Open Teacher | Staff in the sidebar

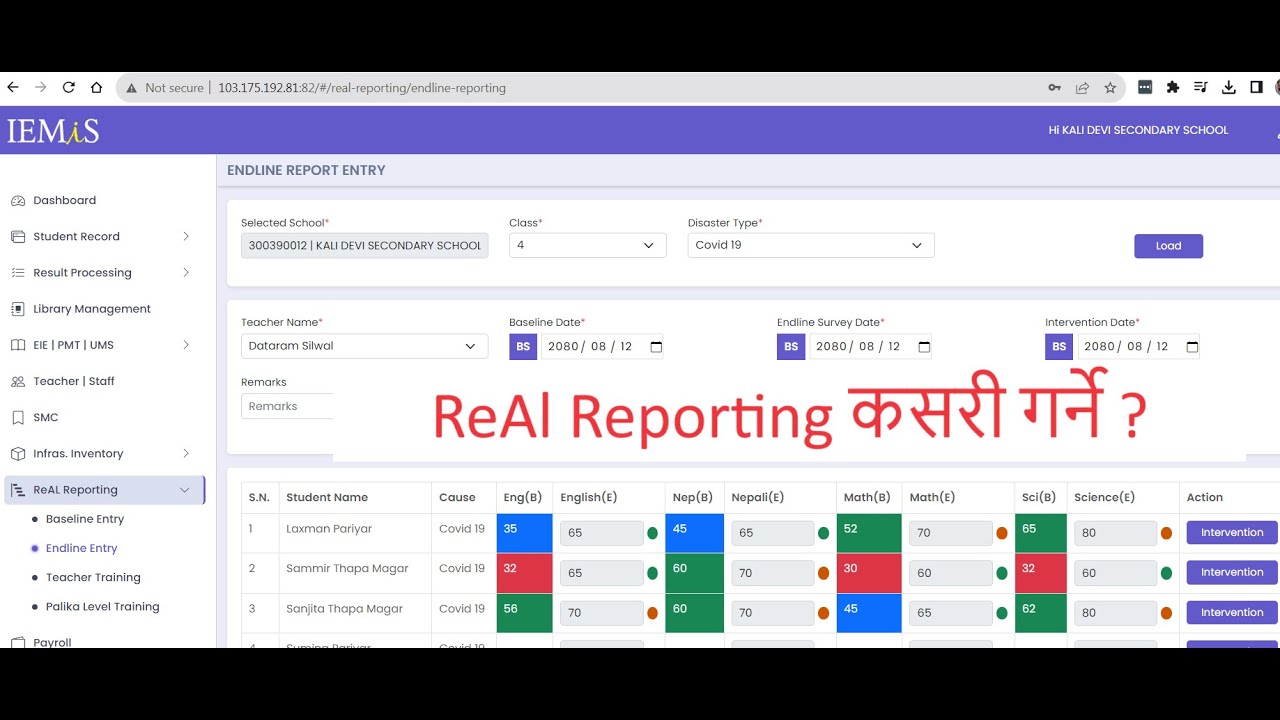(74, 381)
